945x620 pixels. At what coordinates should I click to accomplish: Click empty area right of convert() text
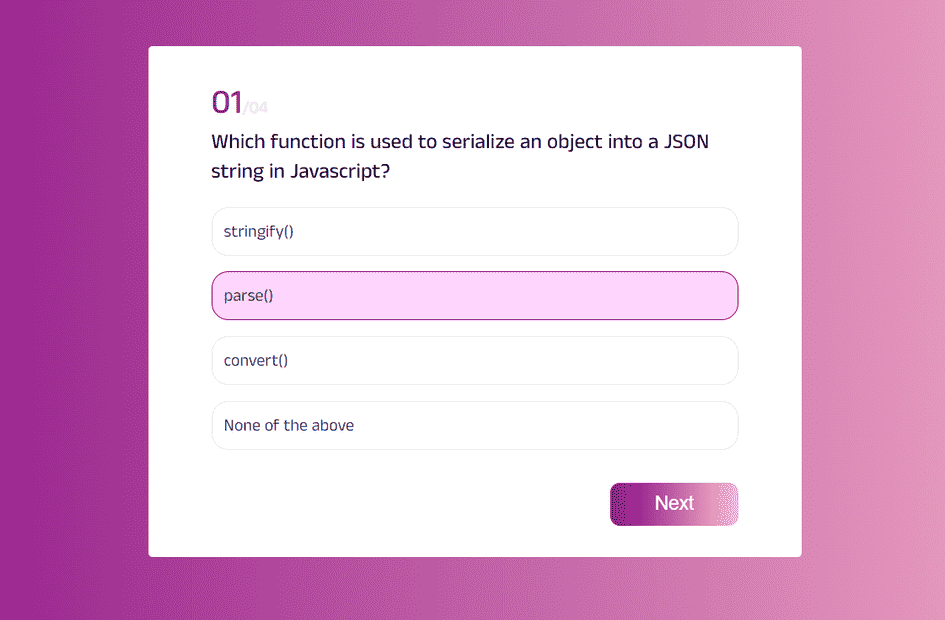pos(512,360)
